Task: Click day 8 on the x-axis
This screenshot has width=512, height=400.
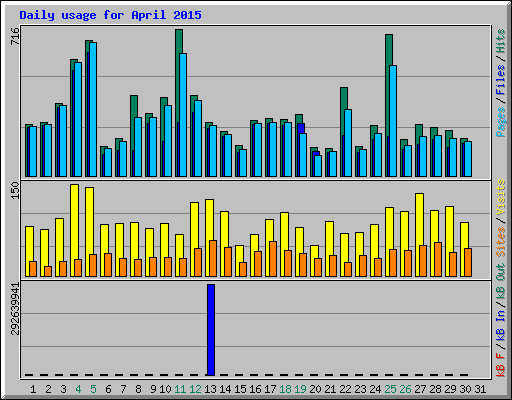Action: pos(138,389)
